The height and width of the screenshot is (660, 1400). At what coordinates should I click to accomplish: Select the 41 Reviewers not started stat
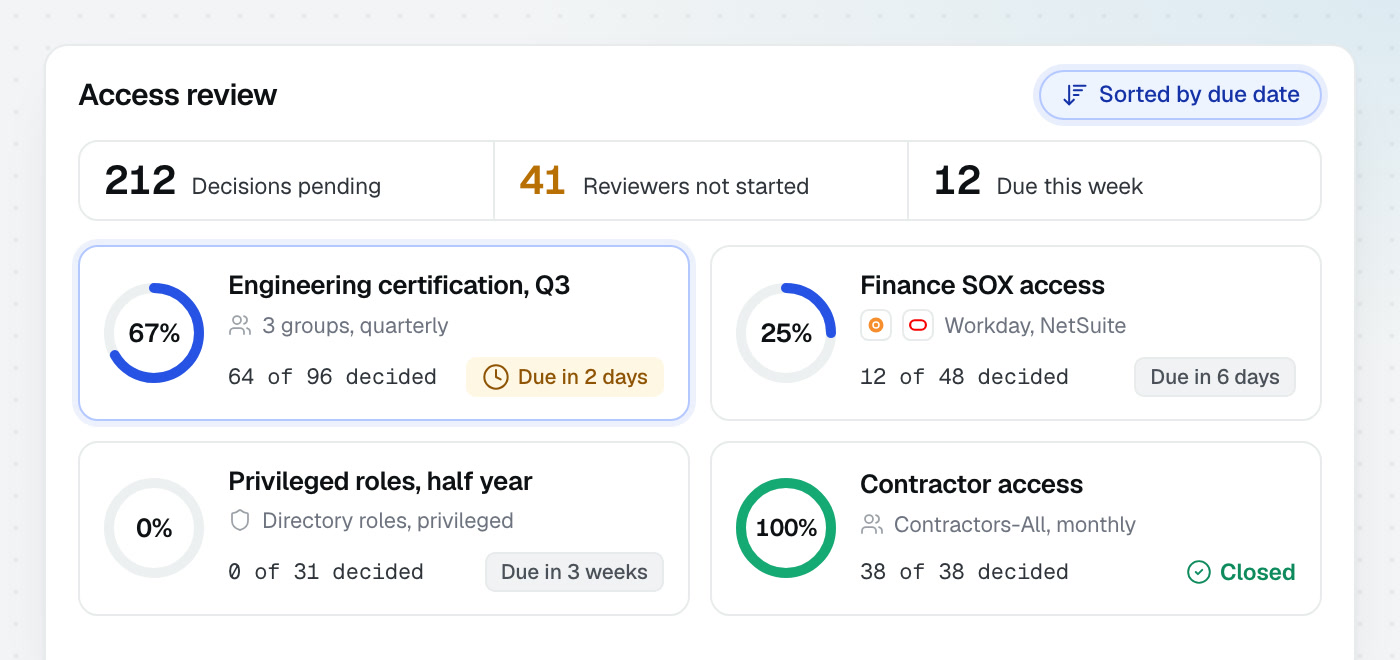click(701, 180)
